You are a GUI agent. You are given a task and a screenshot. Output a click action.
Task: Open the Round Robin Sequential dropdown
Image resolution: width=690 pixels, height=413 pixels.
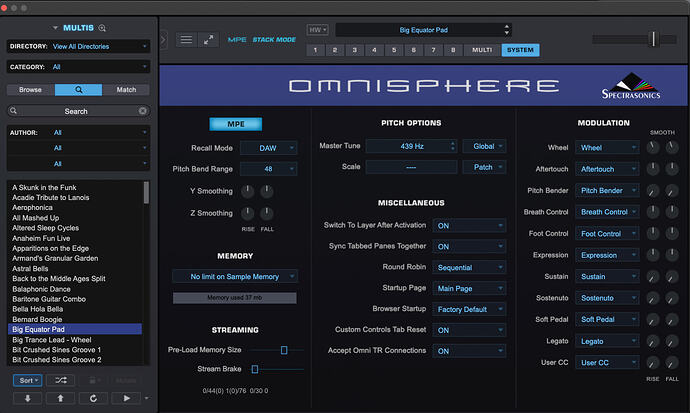469,267
